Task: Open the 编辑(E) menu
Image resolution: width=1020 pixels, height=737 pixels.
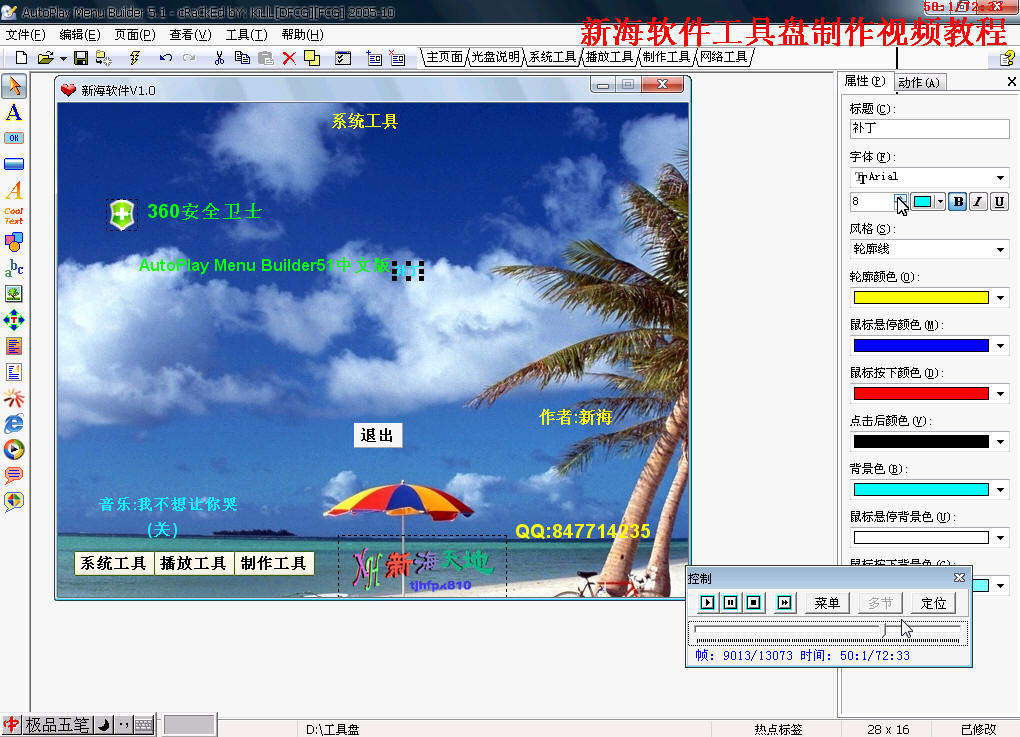Action: pyautogui.click(x=80, y=34)
